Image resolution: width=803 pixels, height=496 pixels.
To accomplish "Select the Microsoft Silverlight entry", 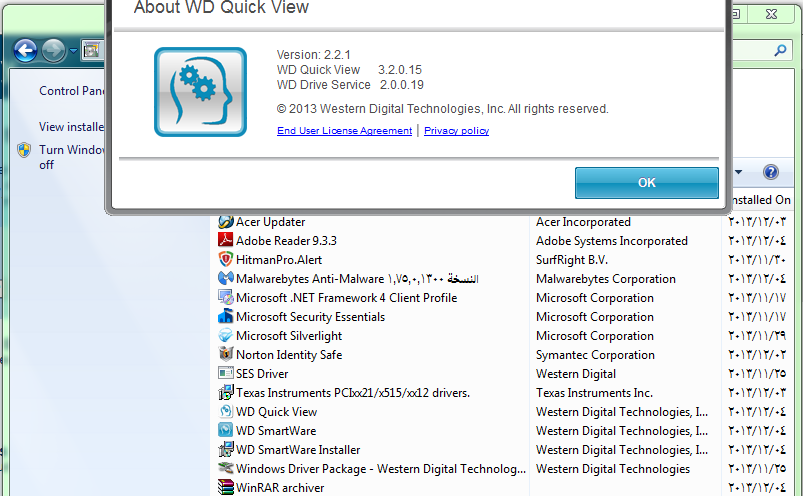I will pos(289,336).
